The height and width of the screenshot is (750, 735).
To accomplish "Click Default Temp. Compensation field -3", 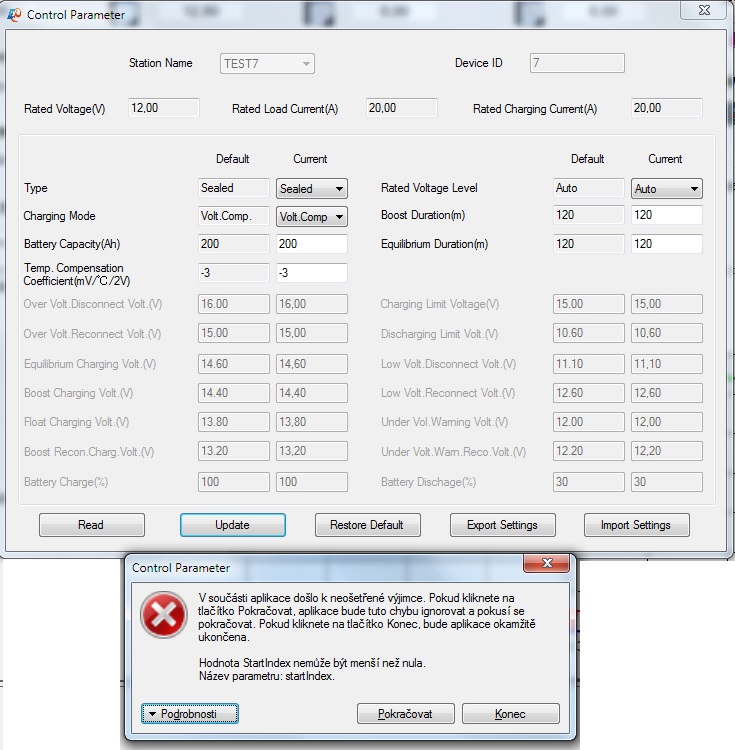I will (234, 273).
